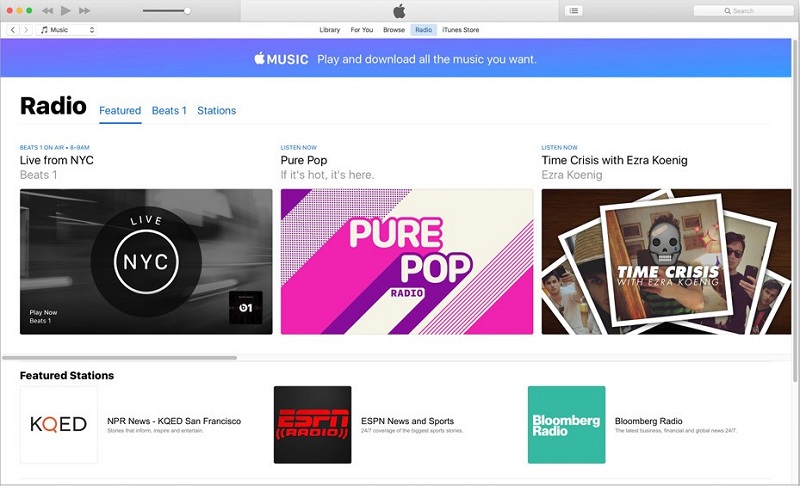Click "If it's hot, it's here." text
The width and height of the screenshot is (800, 486).
(x=328, y=175)
